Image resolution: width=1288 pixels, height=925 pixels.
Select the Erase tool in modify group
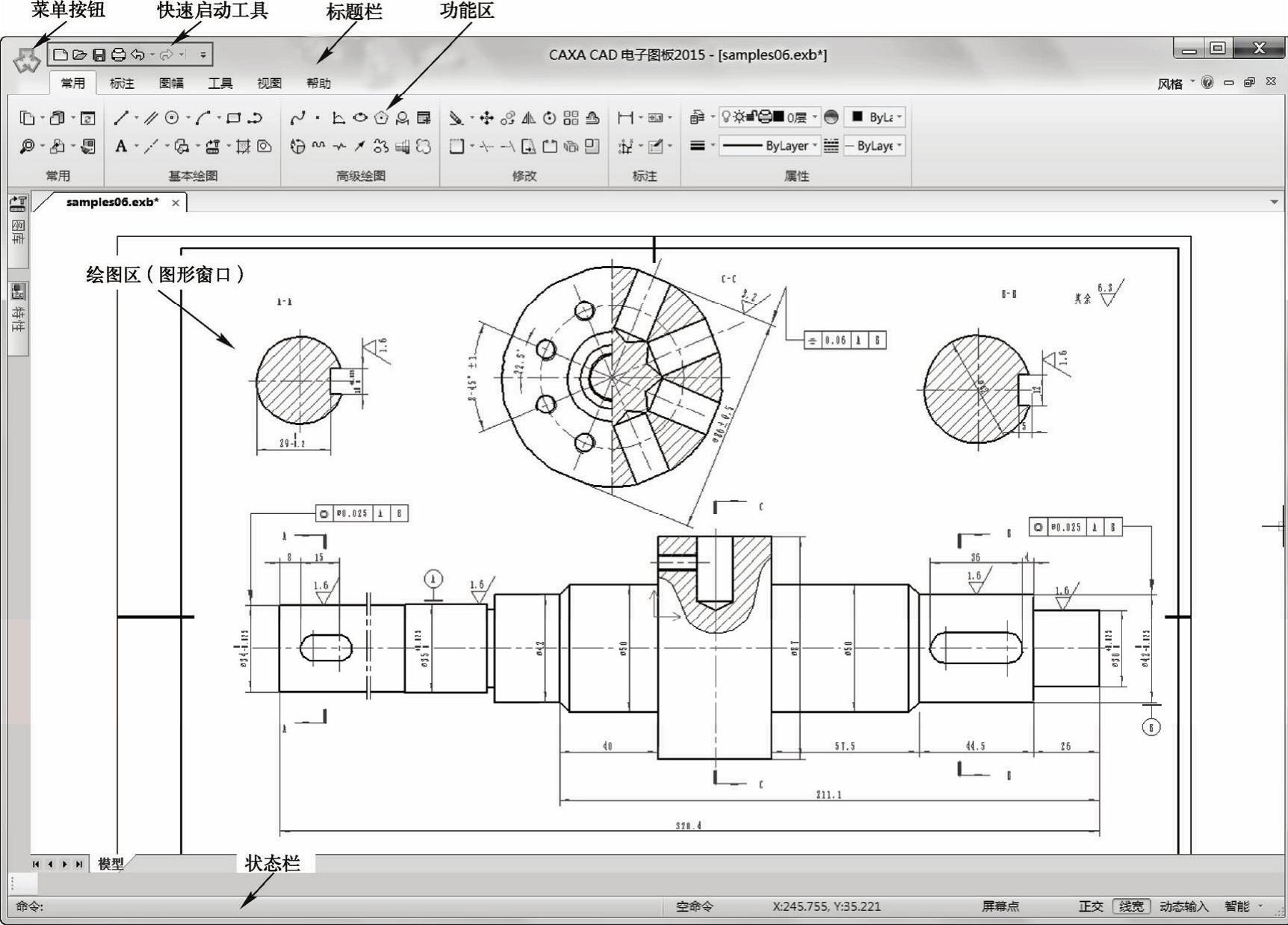tap(456, 118)
